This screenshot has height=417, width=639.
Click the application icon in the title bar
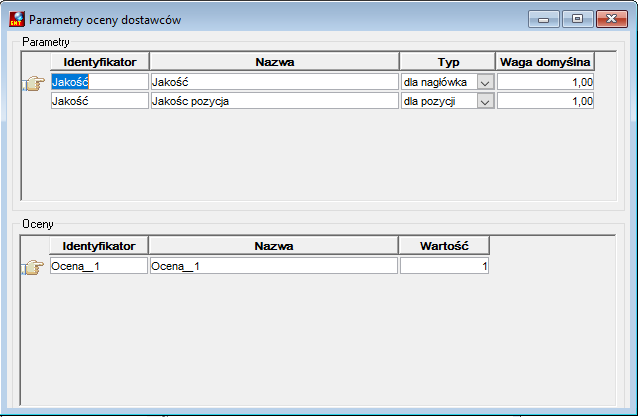(x=17, y=19)
